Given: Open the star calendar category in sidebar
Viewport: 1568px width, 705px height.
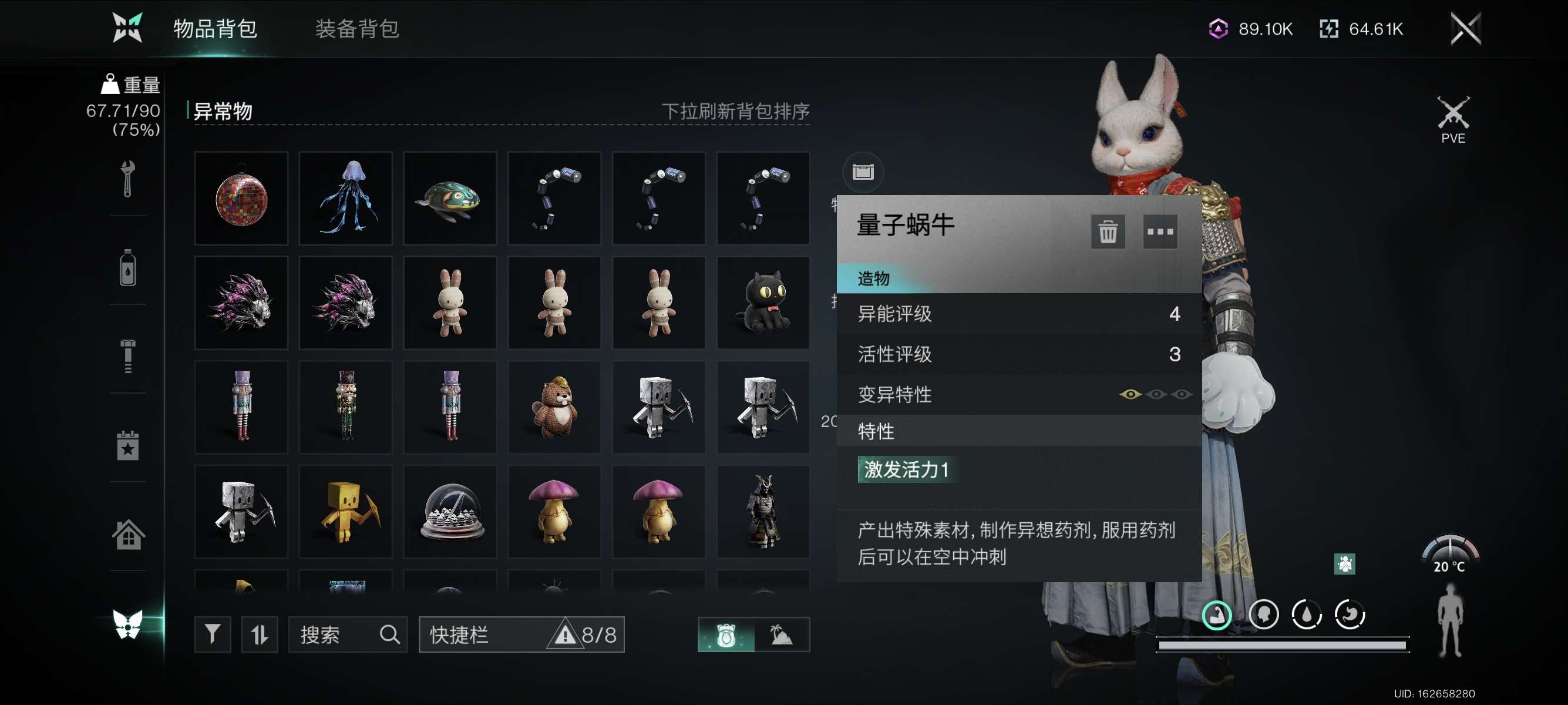Looking at the screenshot, I should pyautogui.click(x=127, y=445).
